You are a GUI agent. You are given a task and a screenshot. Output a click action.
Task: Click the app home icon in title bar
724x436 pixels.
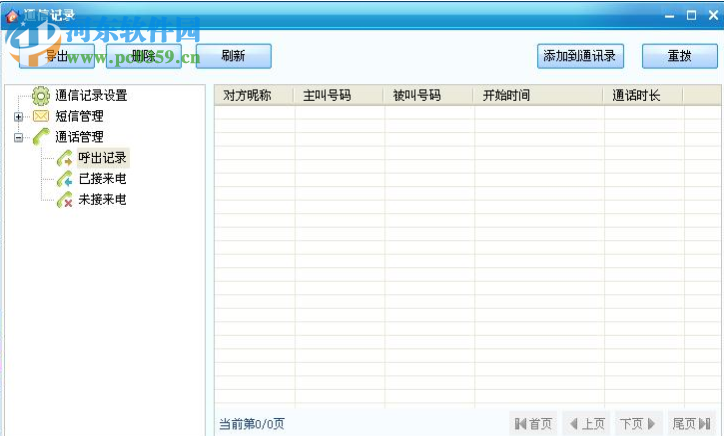[x=12, y=16]
